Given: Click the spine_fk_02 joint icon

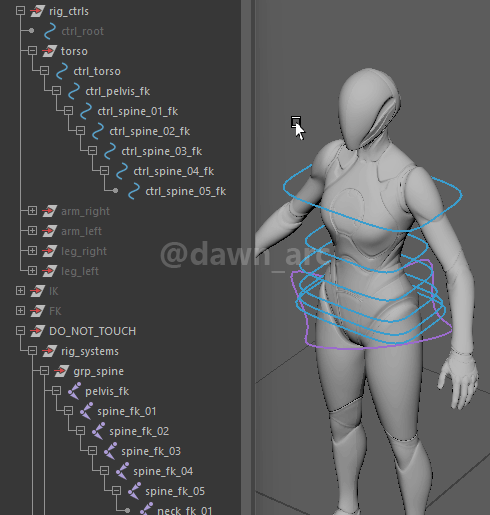Looking at the screenshot, I should pyautogui.click(x=98, y=431).
